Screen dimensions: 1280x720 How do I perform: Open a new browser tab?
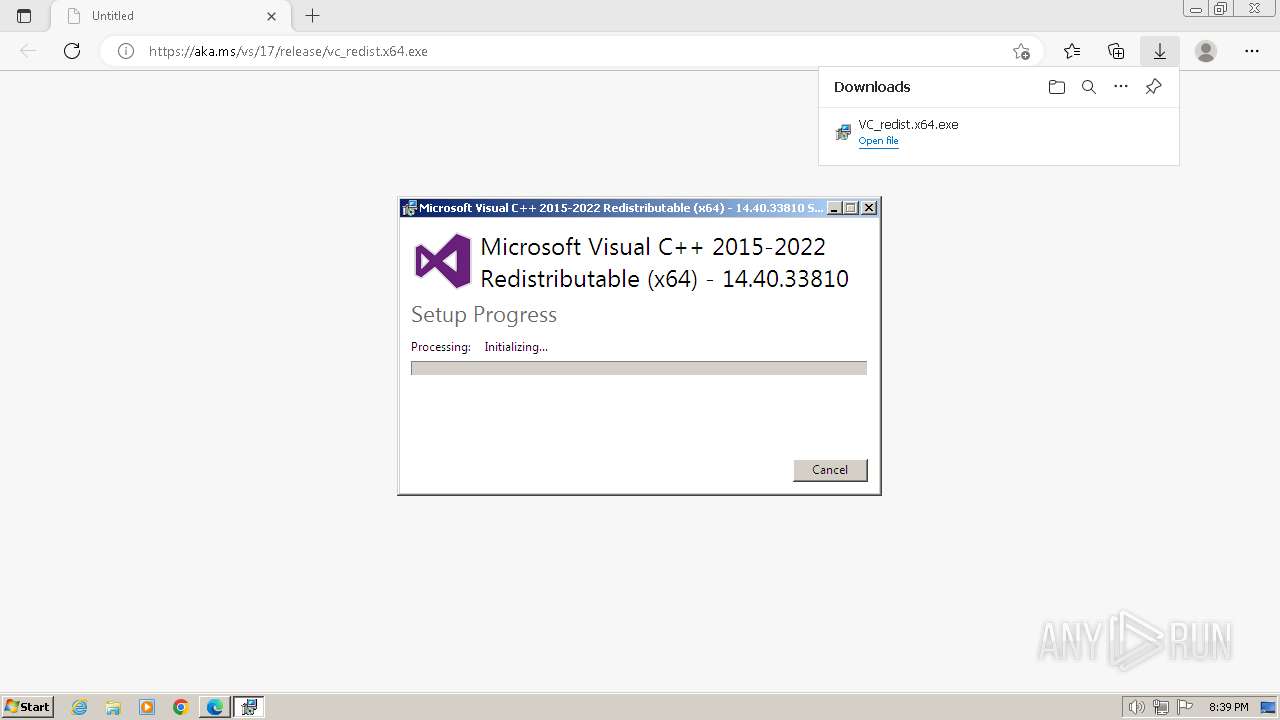point(313,16)
